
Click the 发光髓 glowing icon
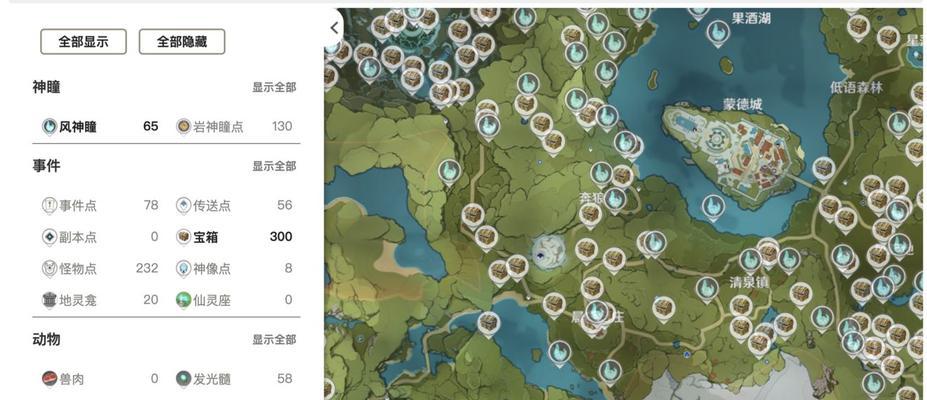(184, 379)
